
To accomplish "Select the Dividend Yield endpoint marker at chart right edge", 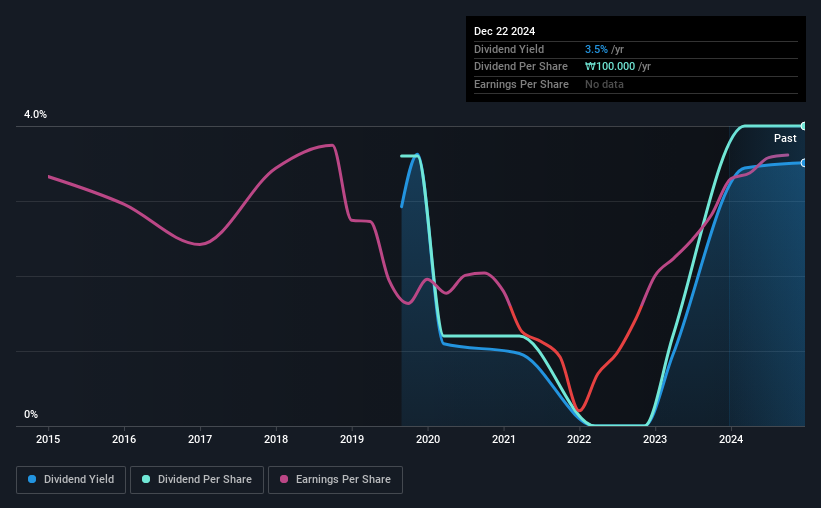I will [803, 163].
